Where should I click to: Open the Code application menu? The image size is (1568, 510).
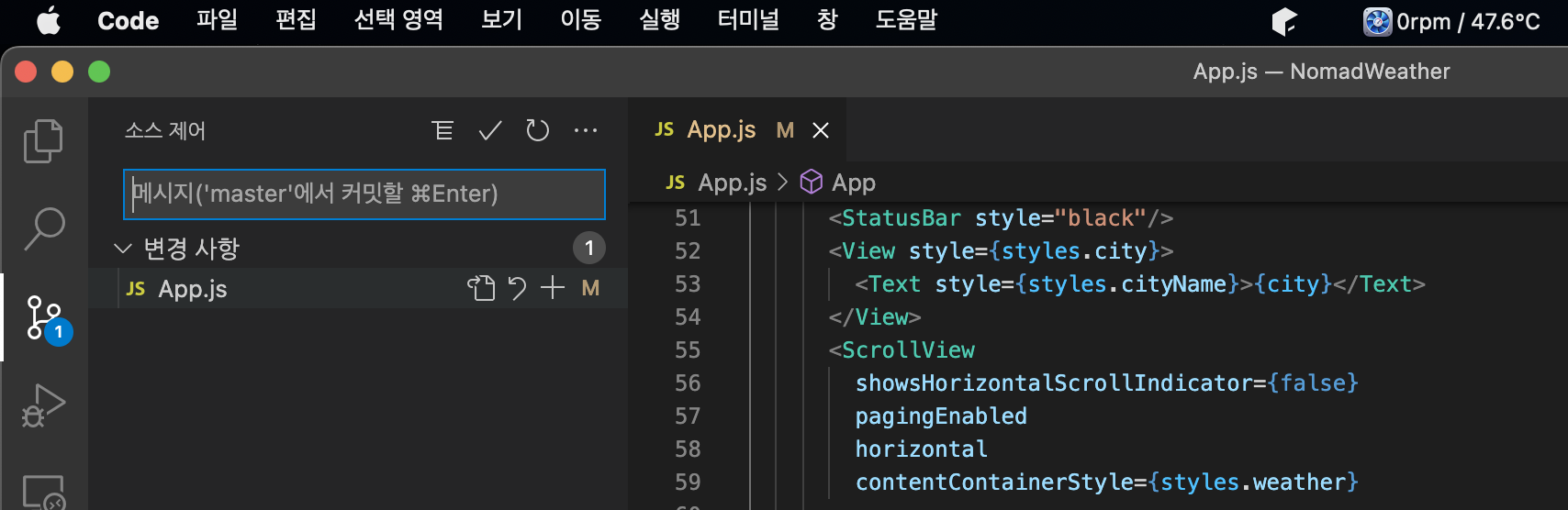point(129,20)
